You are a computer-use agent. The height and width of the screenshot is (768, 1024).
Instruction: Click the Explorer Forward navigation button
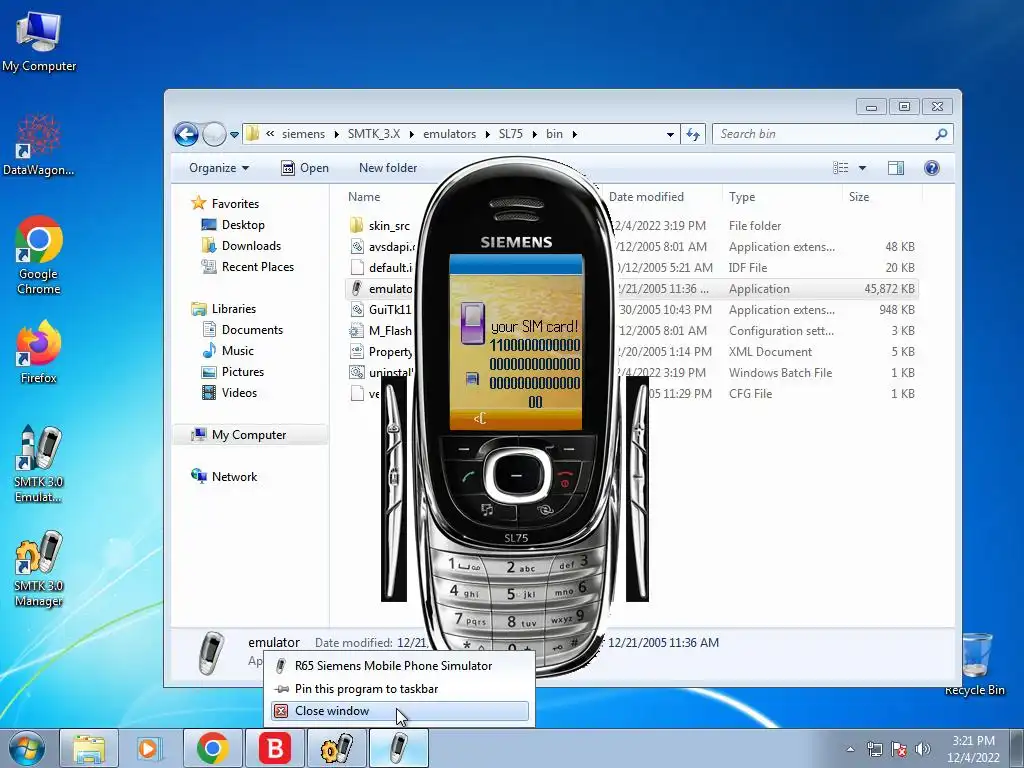(214, 135)
